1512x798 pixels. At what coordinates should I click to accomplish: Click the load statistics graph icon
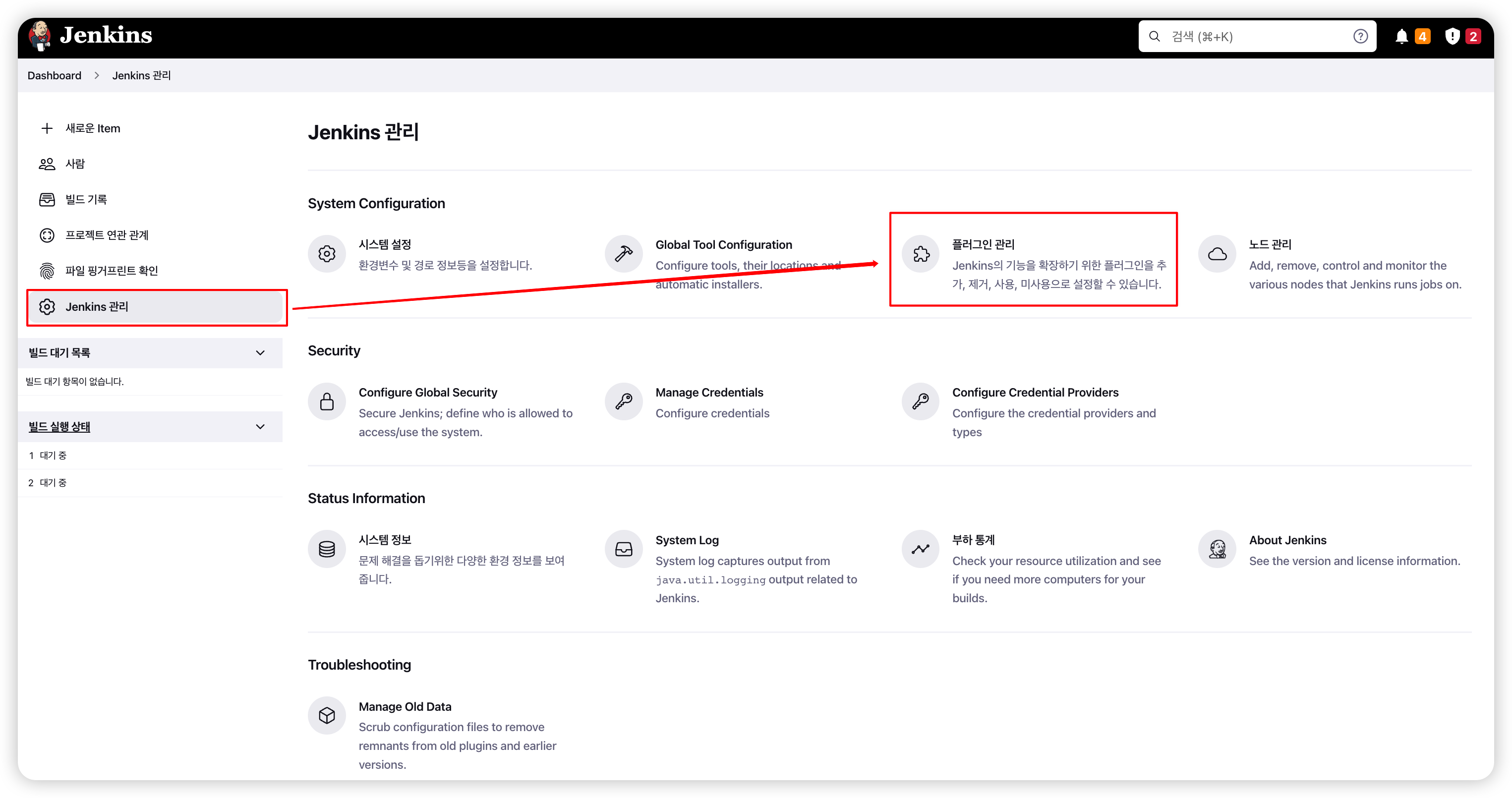click(921, 549)
